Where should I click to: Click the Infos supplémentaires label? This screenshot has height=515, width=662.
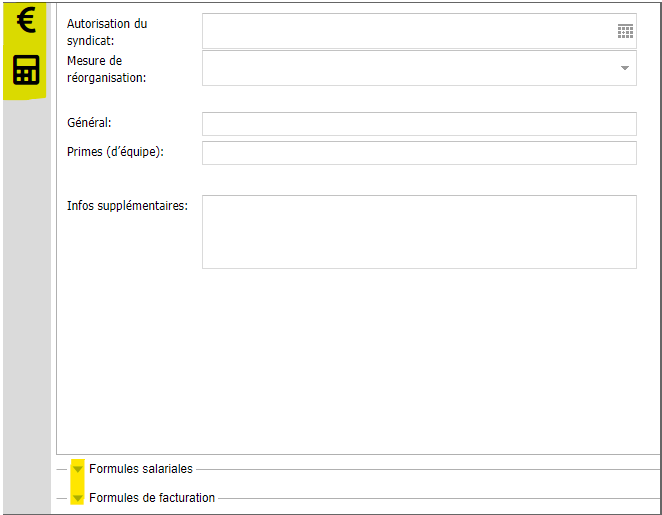tap(127, 206)
